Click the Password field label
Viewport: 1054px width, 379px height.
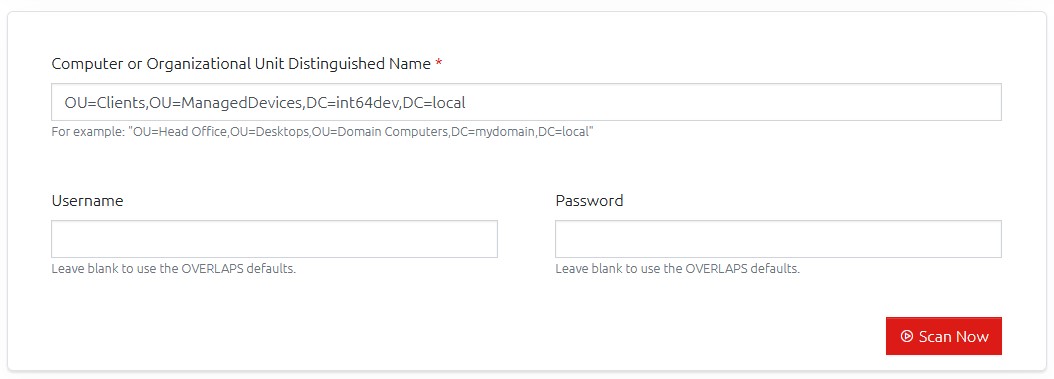[x=590, y=200]
